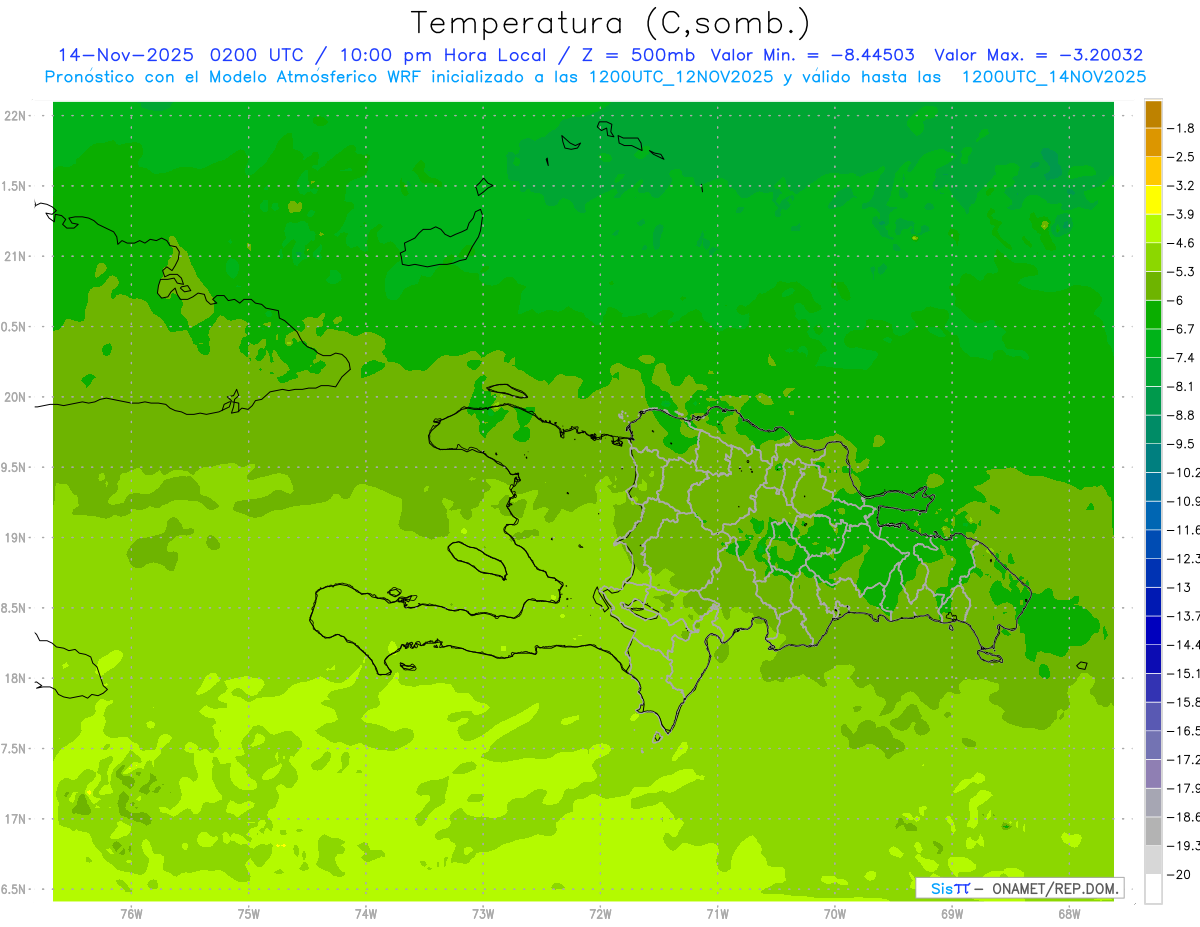Click the '21N' latitude label
Screen dimensions: 1200x927
click(x=15, y=256)
